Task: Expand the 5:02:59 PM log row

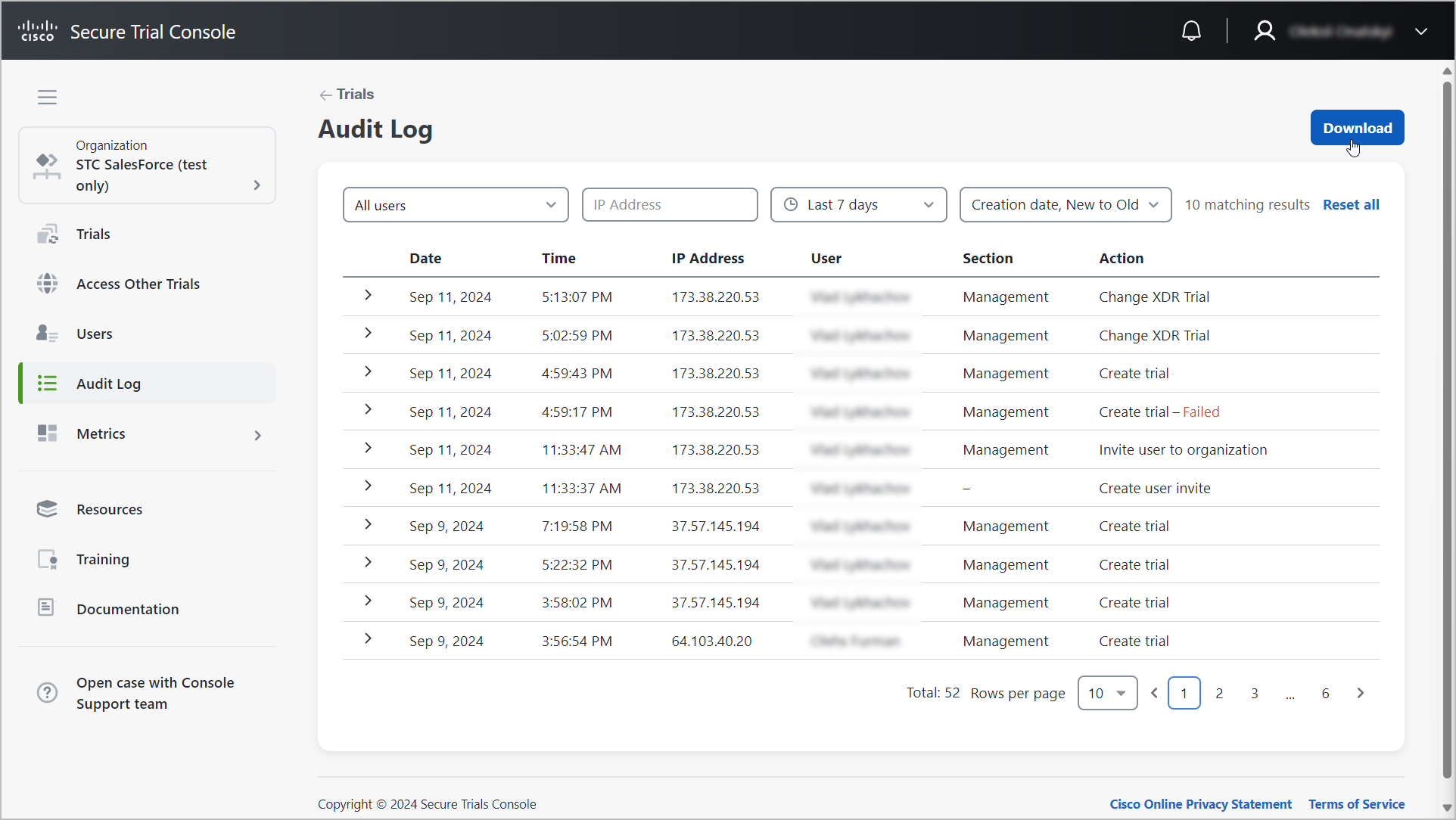Action: (368, 333)
